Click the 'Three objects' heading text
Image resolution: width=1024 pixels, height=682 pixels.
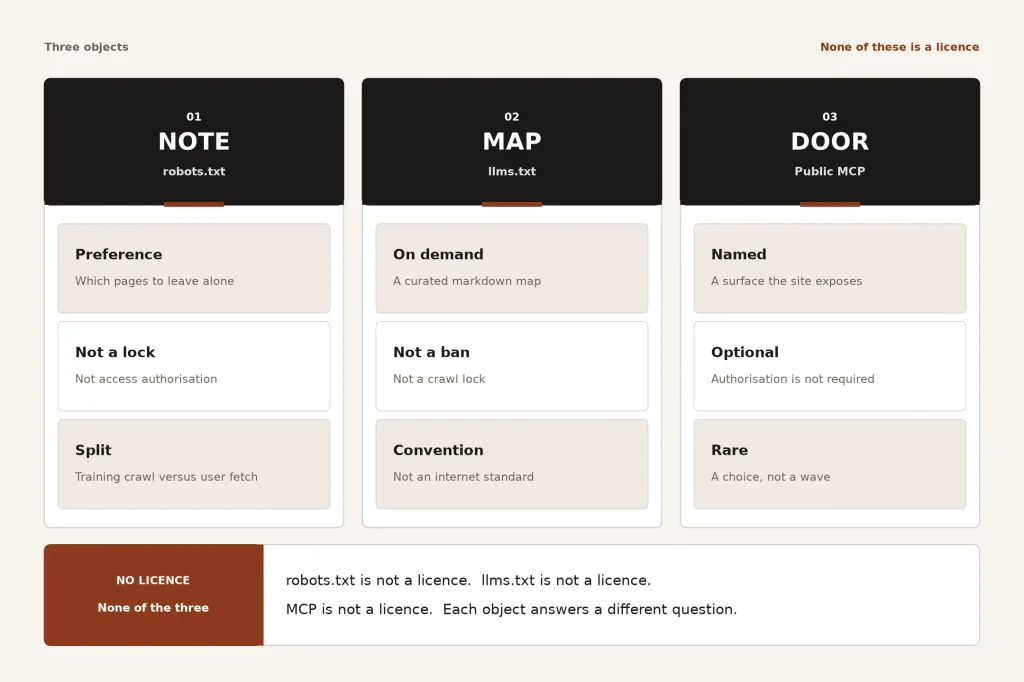coord(86,47)
